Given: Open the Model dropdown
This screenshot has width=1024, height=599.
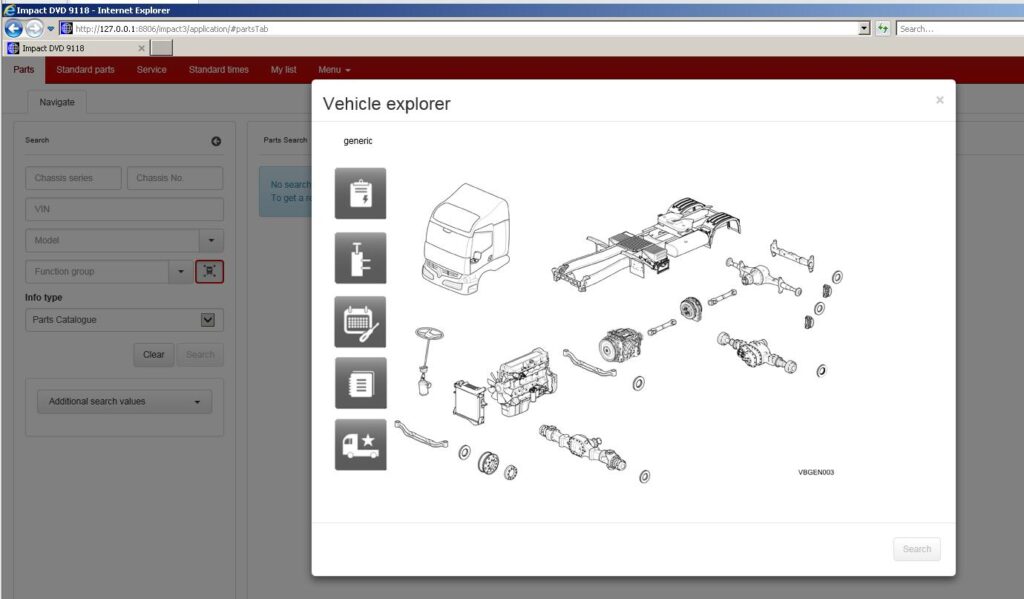Looking at the screenshot, I should click(211, 240).
